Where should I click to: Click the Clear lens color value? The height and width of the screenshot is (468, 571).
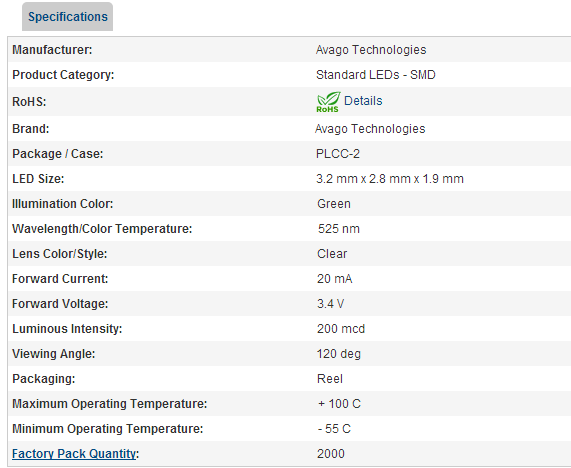tap(332, 254)
